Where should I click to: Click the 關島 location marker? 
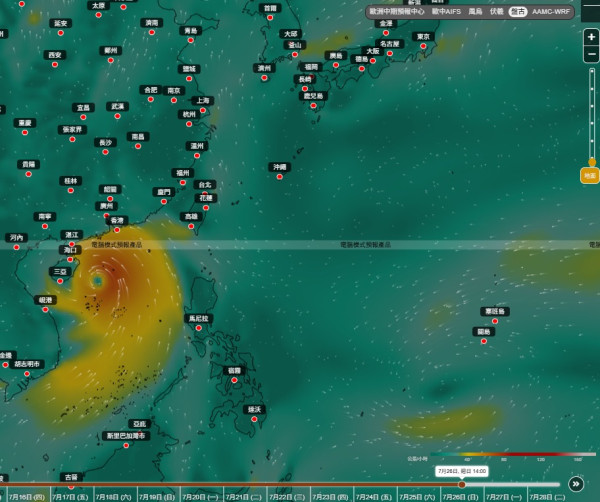pos(484,341)
